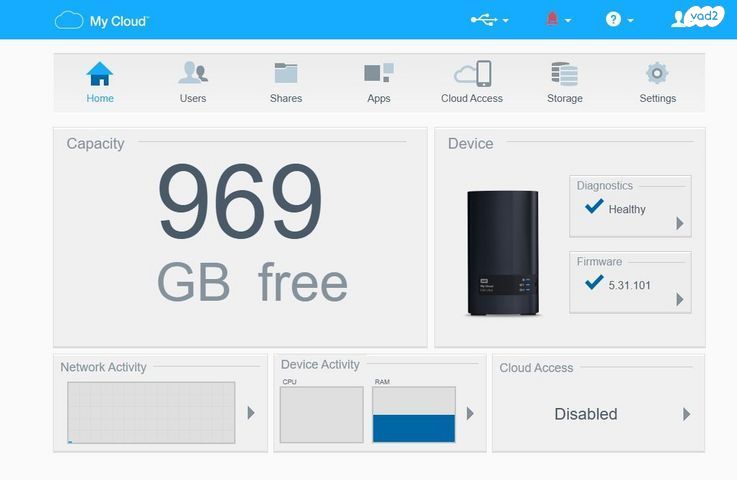
Task: Expand the USB dropdown arrow
Action: coord(506,20)
